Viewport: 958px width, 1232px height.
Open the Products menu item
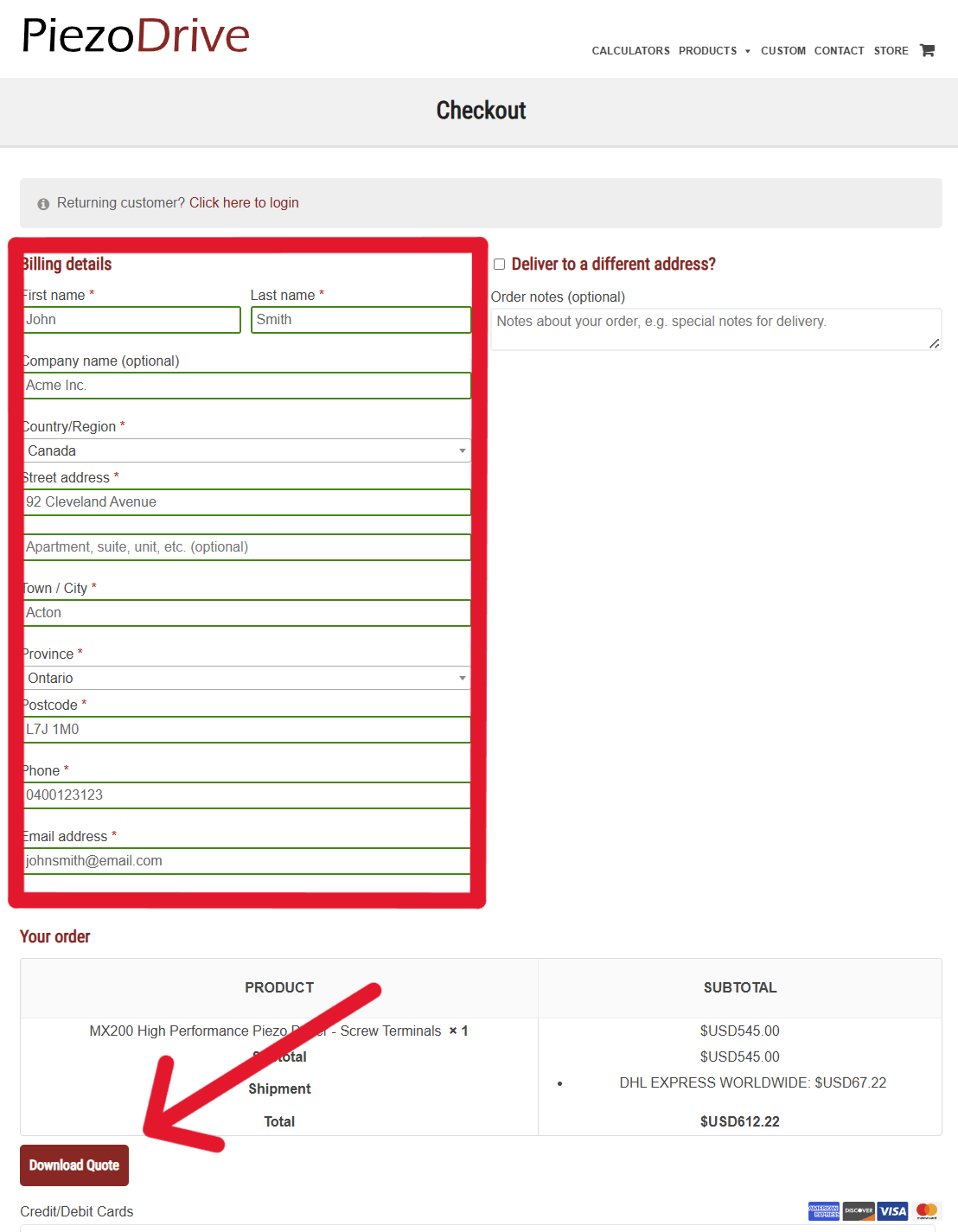pos(708,51)
